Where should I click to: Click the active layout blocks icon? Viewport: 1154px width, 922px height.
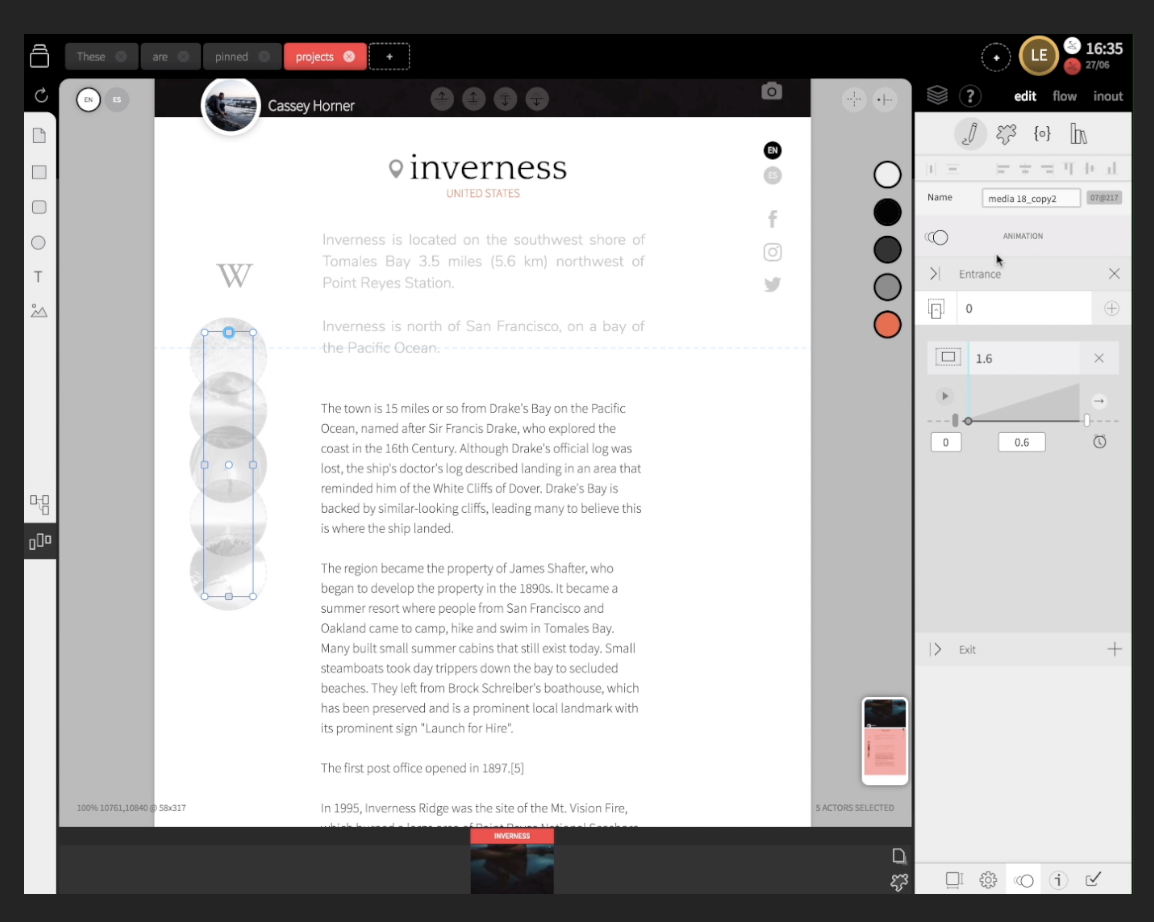coord(40,542)
